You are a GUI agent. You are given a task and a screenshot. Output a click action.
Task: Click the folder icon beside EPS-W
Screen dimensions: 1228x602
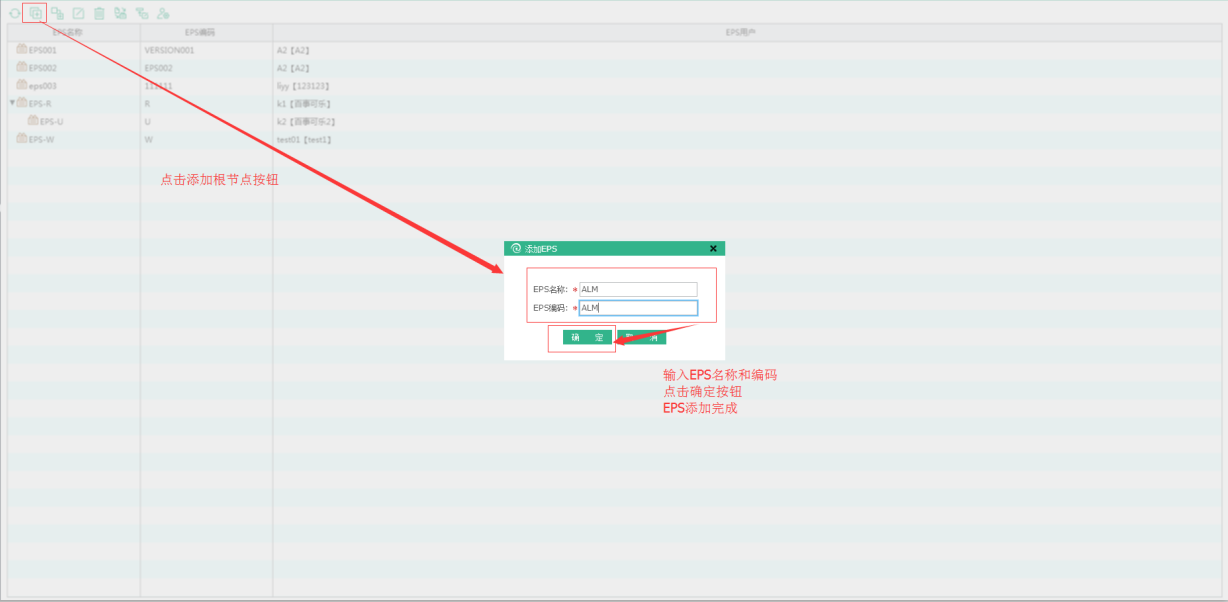click(22, 139)
